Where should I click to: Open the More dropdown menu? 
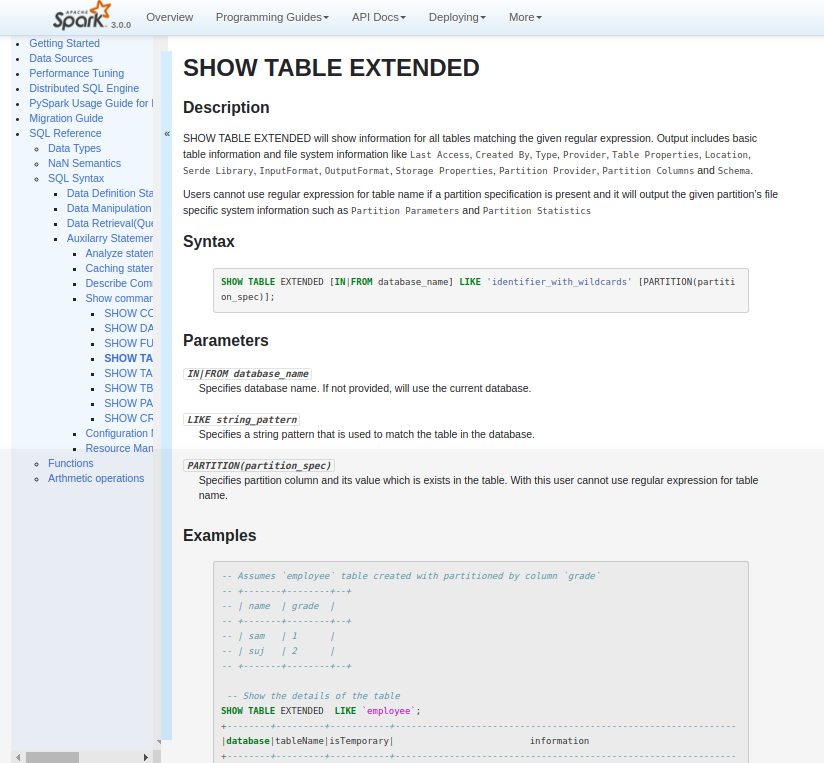pyautogui.click(x=524, y=17)
